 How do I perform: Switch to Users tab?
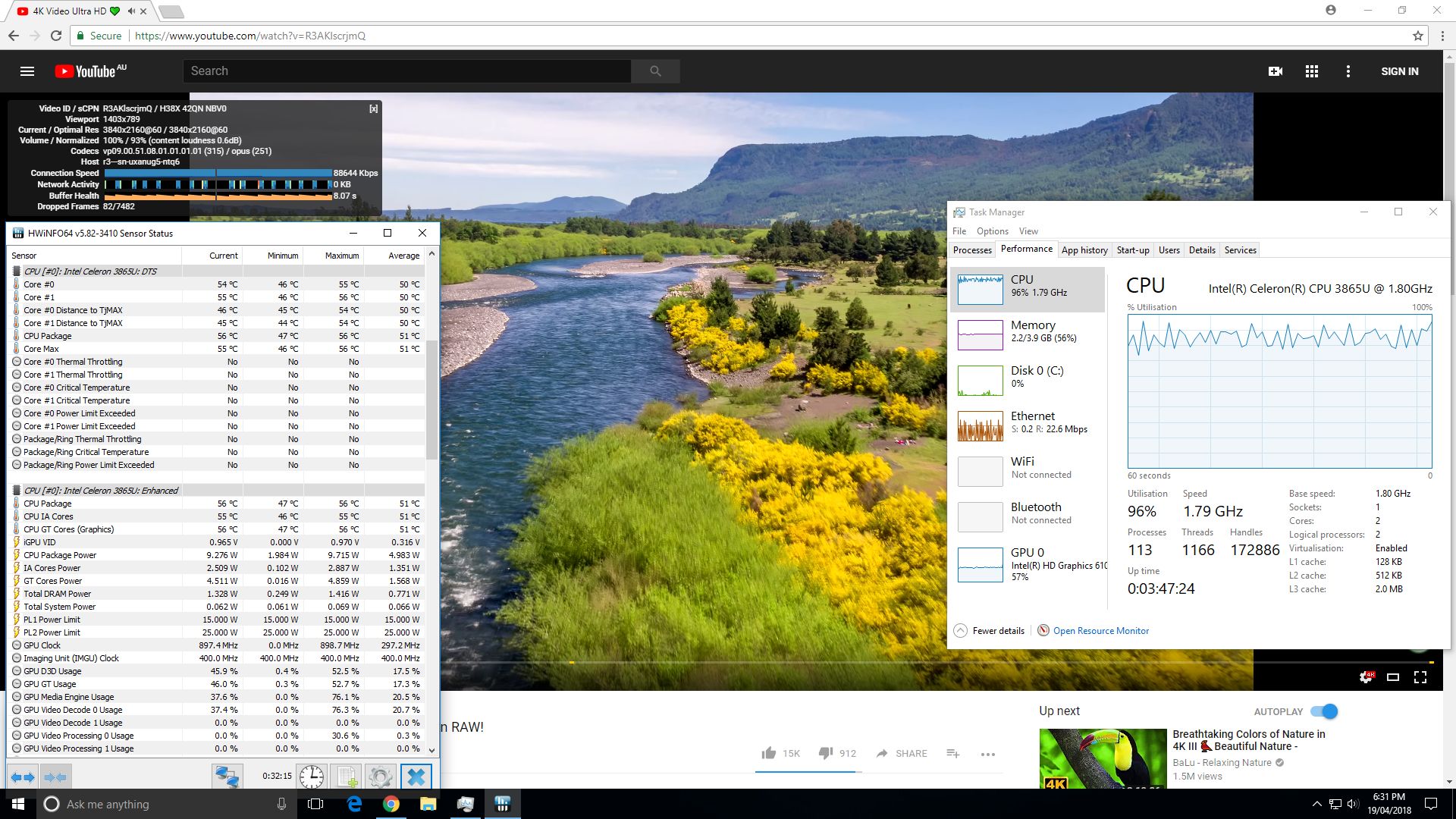point(1169,250)
